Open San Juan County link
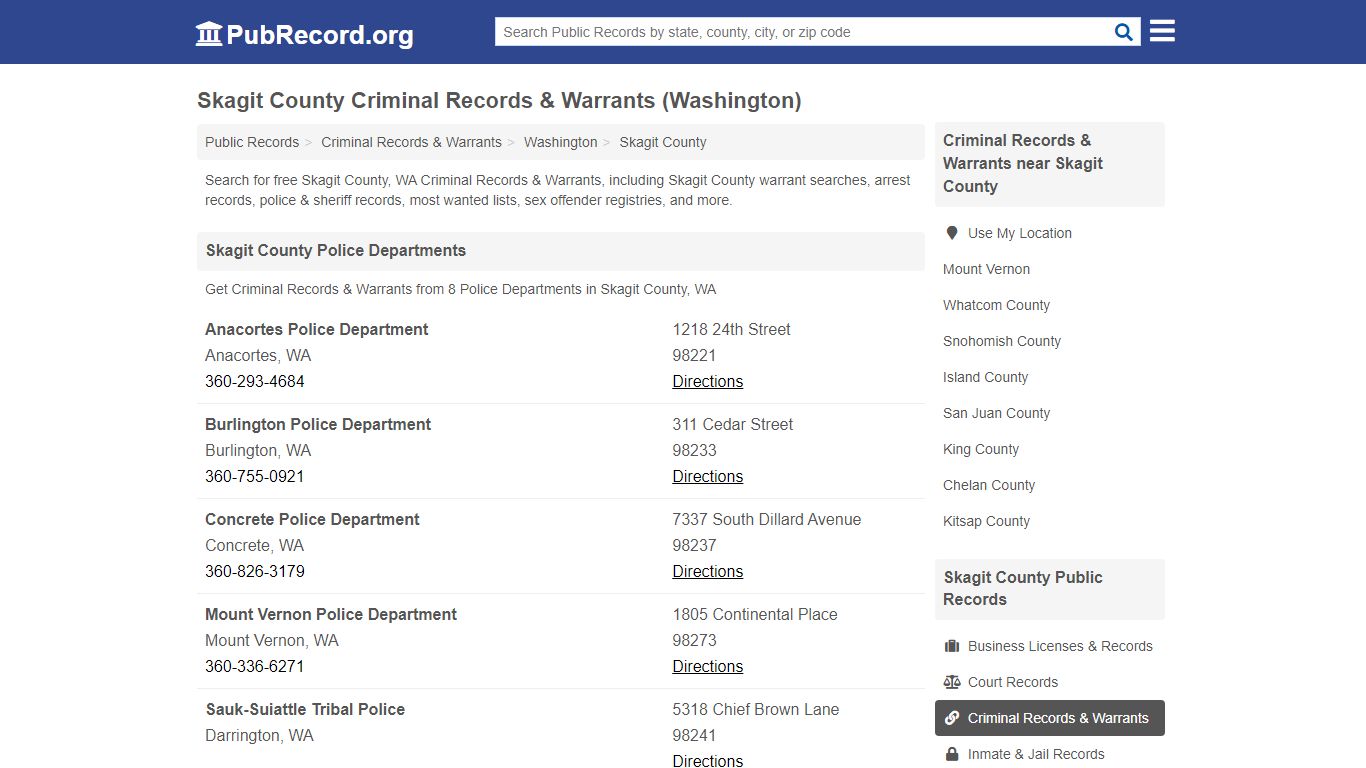 pyautogui.click(x=996, y=413)
